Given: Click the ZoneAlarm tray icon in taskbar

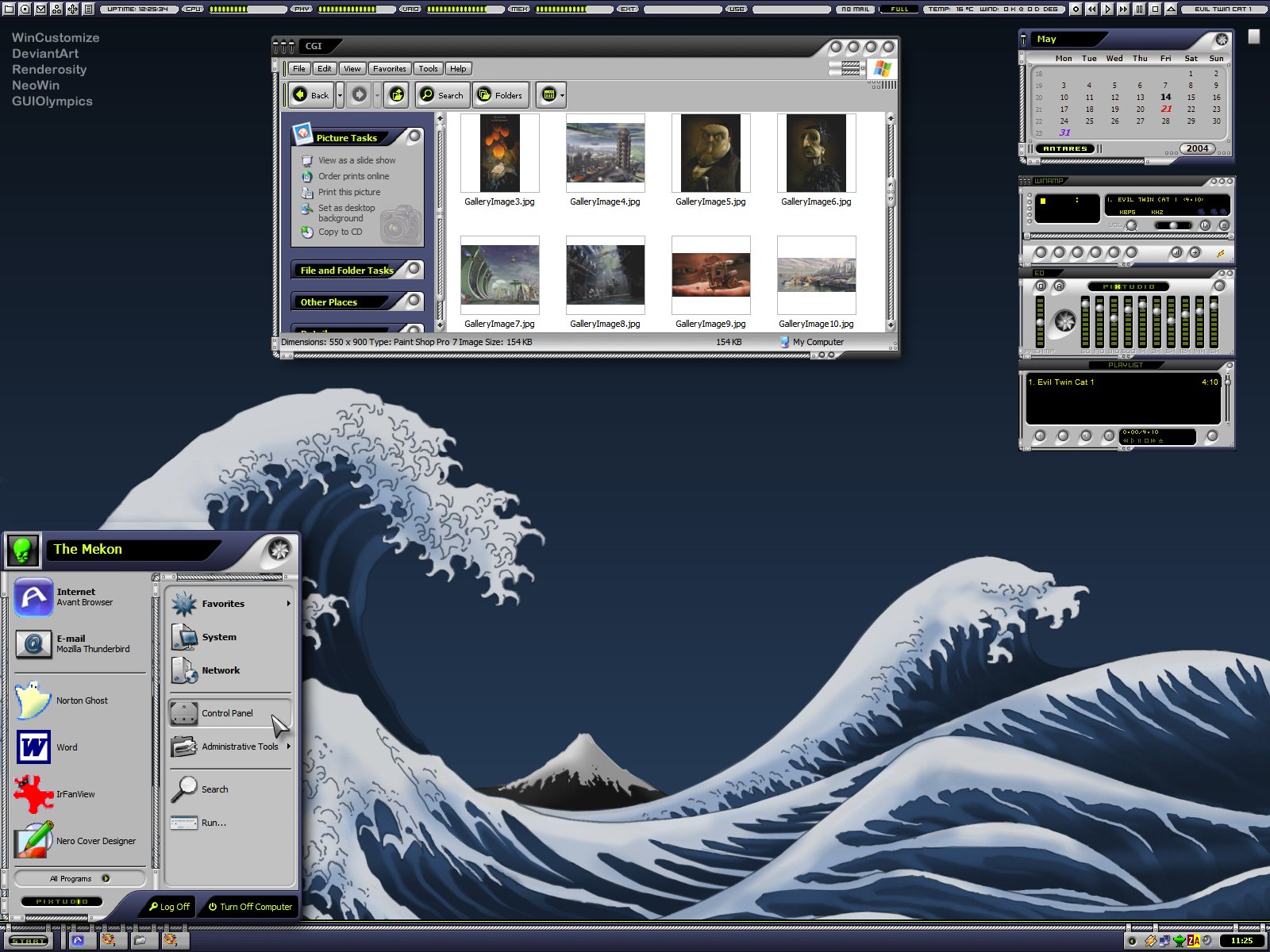Looking at the screenshot, I should click(x=1193, y=941).
